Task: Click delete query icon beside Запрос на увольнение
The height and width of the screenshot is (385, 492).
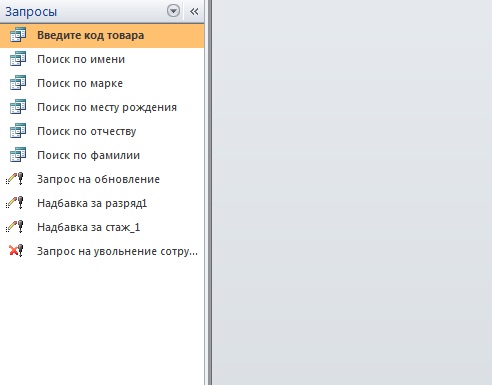Action: click(16, 251)
